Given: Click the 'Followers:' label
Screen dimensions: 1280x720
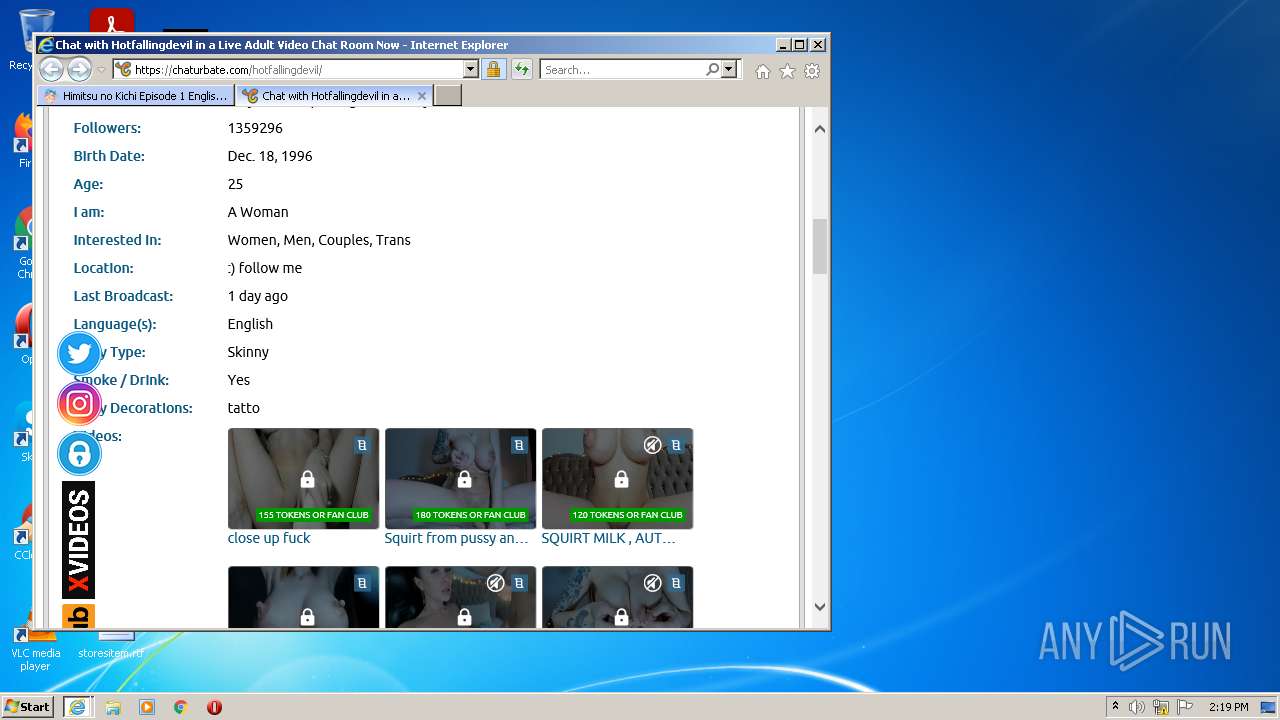Looking at the screenshot, I should (107, 128).
